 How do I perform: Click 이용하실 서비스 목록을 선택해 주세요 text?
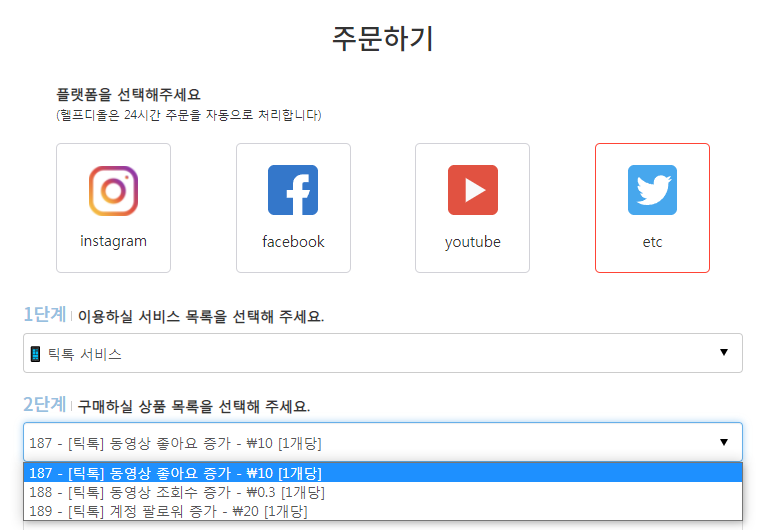(x=201, y=316)
